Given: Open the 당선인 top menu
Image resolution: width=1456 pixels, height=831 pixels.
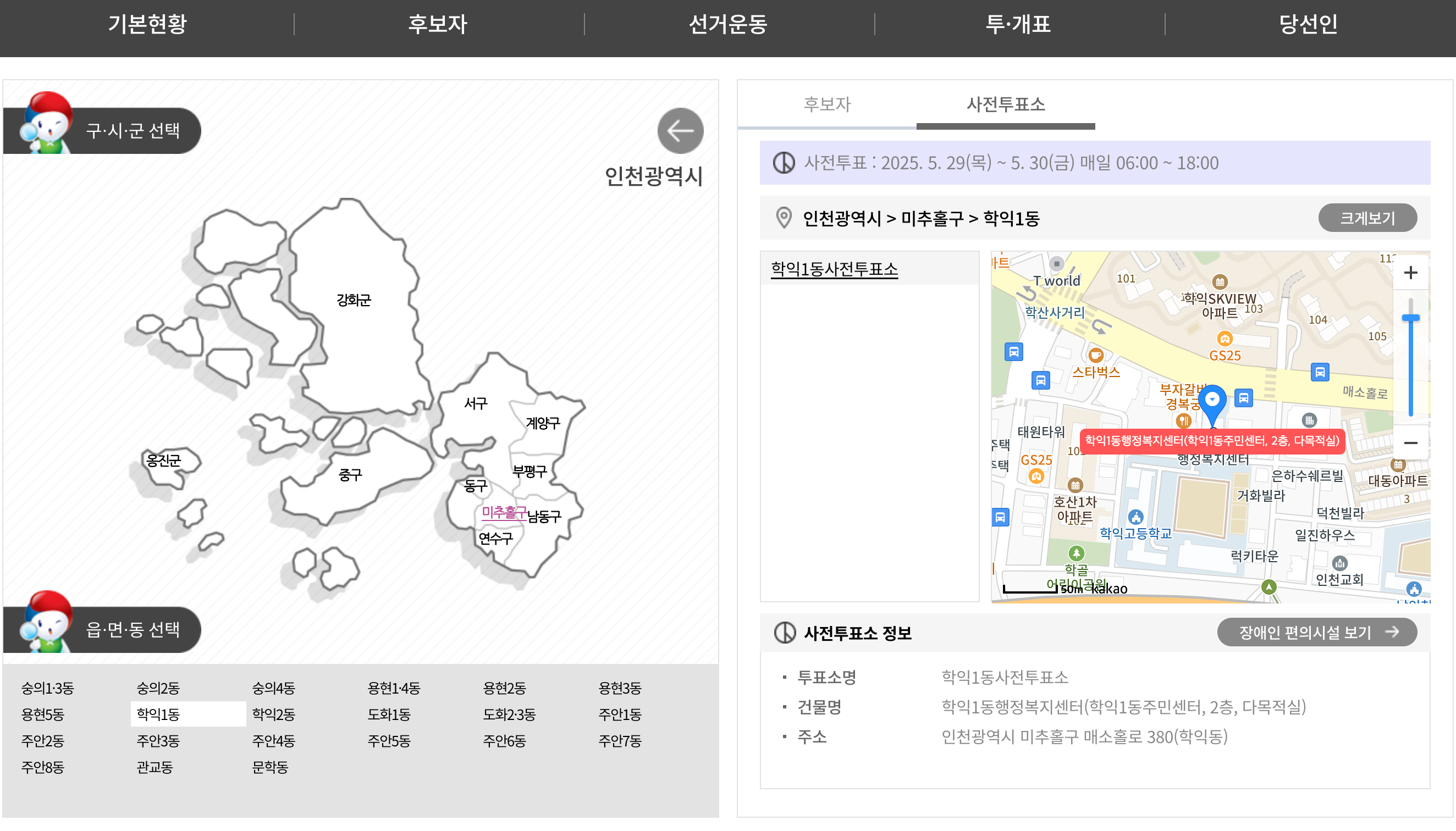Looking at the screenshot, I should point(1308,24).
